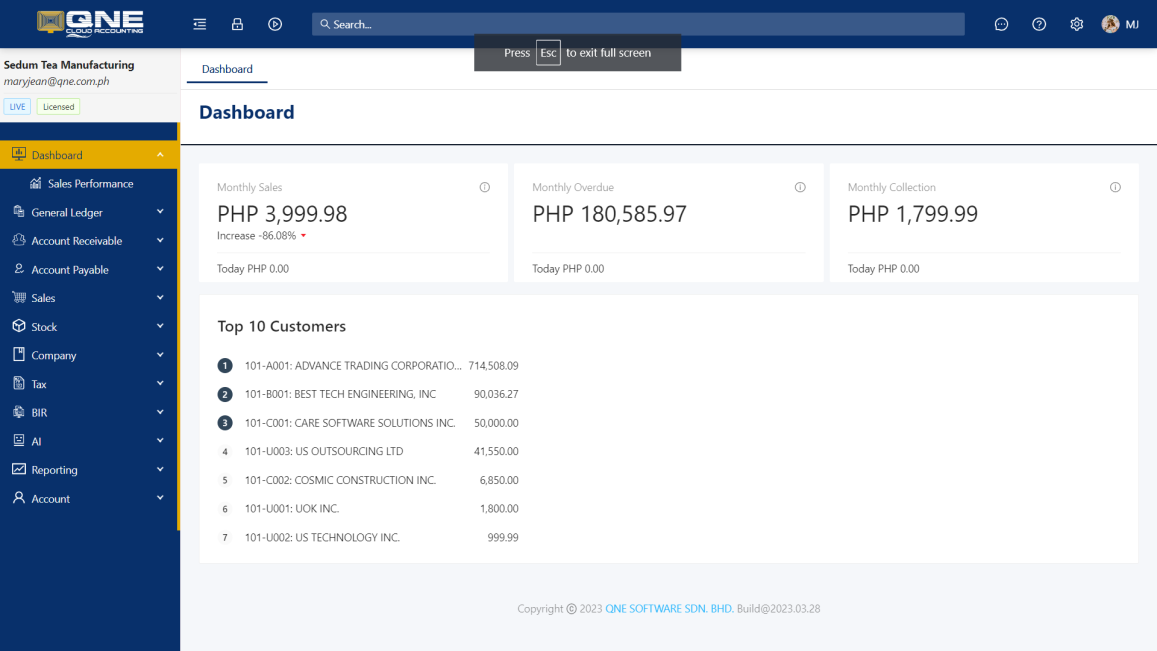The height and width of the screenshot is (651, 1157).
Task: Click the Reporting chart icon
Action: click(x=18, y=469)
